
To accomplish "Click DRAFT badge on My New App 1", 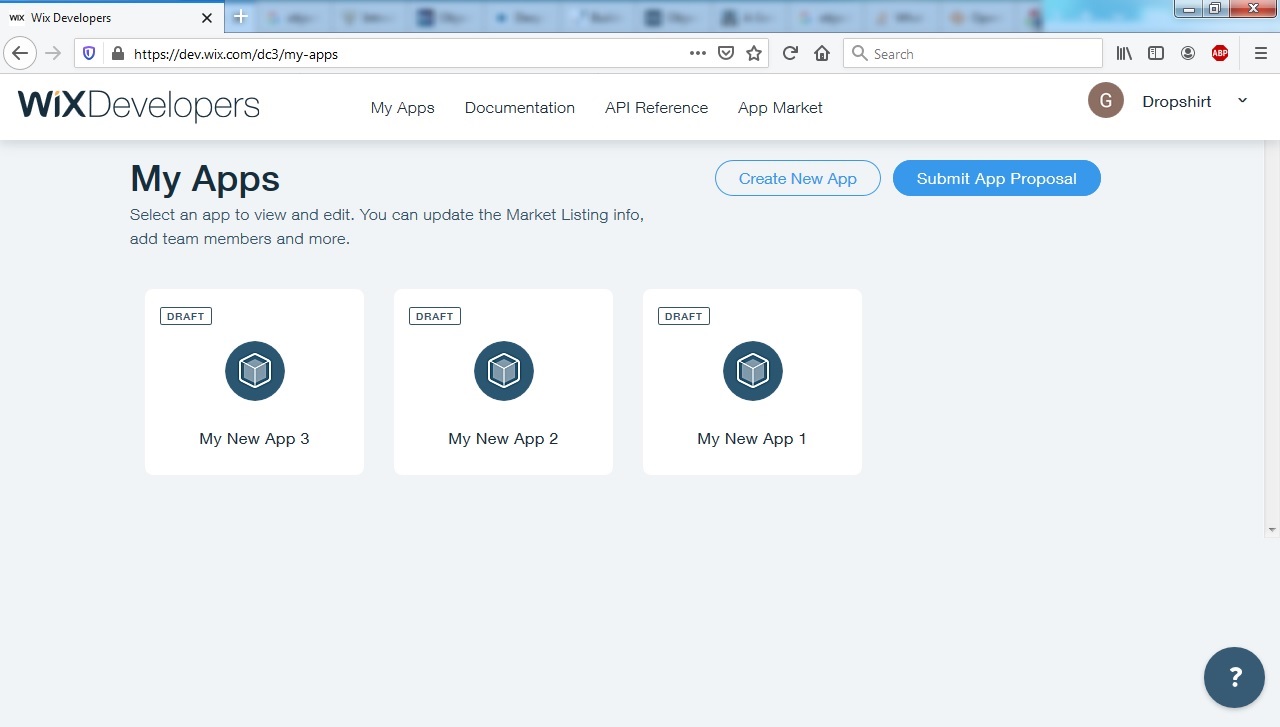I will click(684, 316).
